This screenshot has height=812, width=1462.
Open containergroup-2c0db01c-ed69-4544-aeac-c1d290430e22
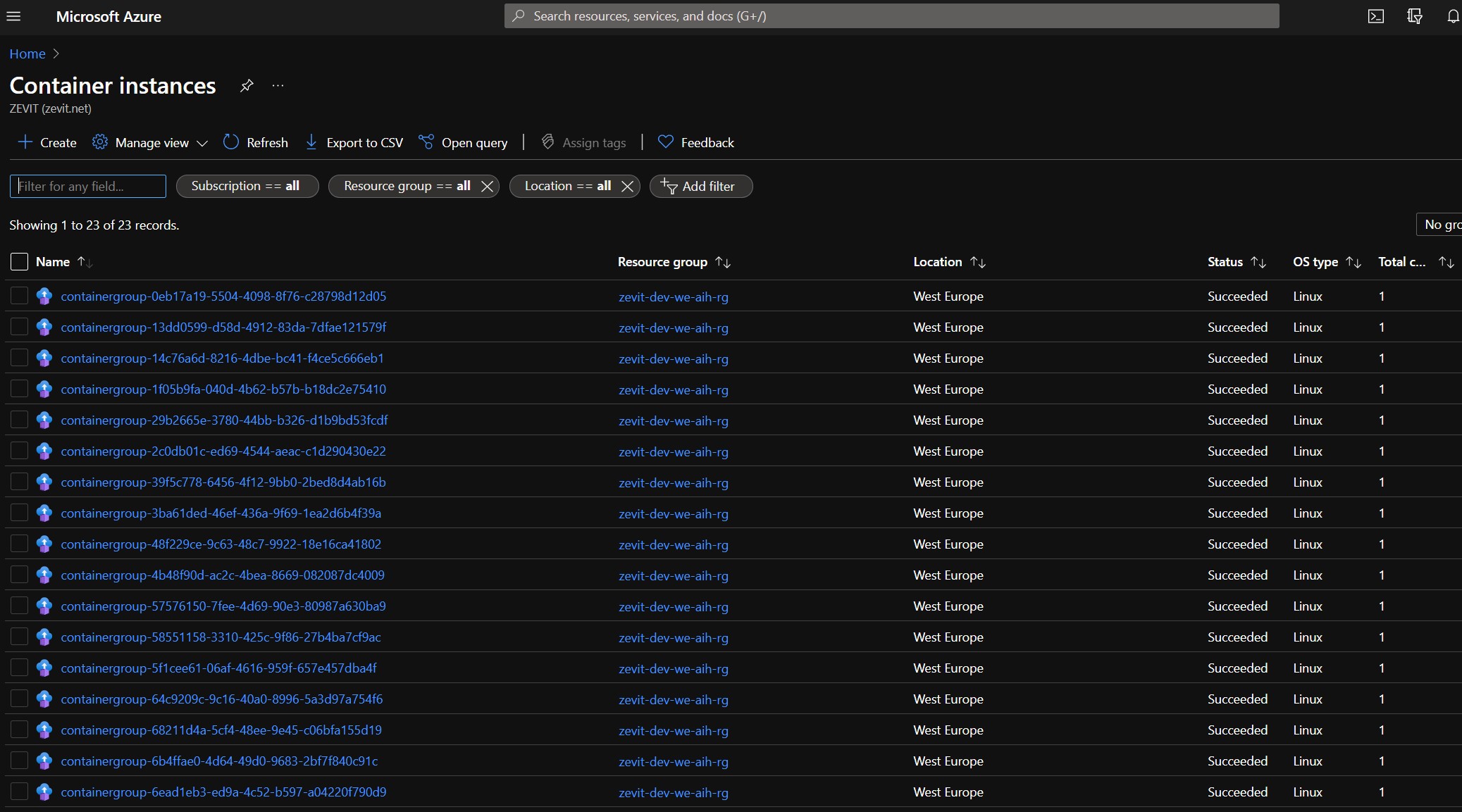pyautogui.click(x=223, y=451)
